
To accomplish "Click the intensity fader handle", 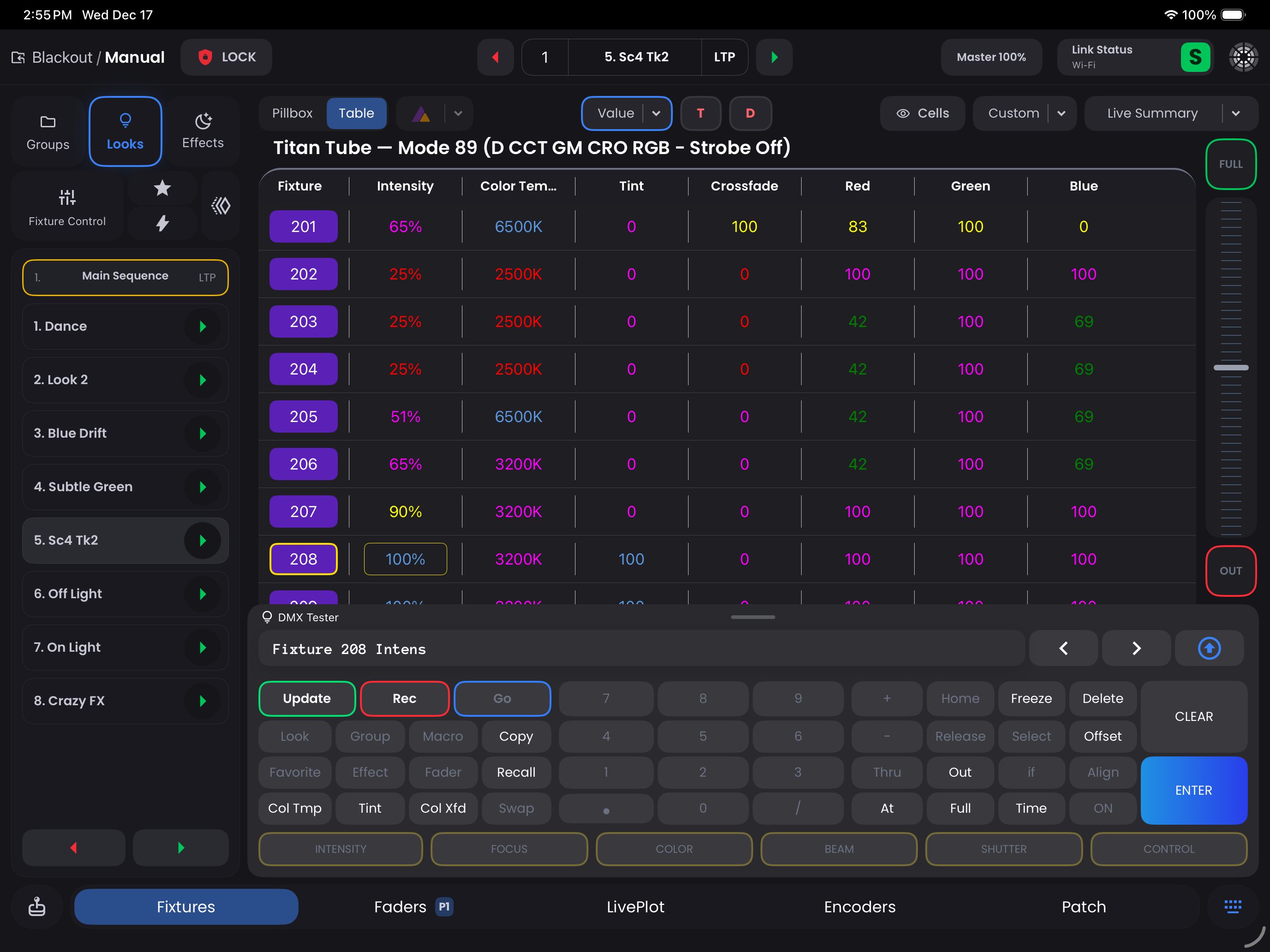I will 1231,367.
